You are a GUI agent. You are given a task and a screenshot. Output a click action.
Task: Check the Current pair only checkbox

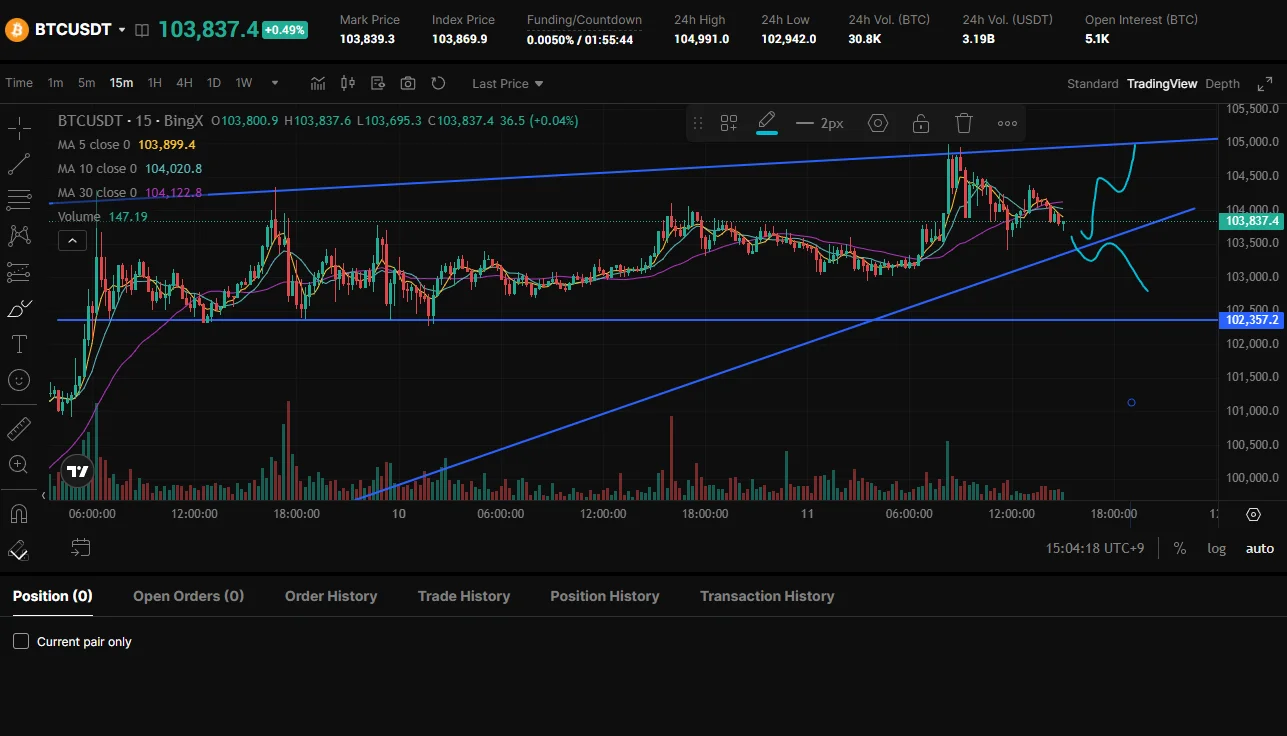pos(21,641)
